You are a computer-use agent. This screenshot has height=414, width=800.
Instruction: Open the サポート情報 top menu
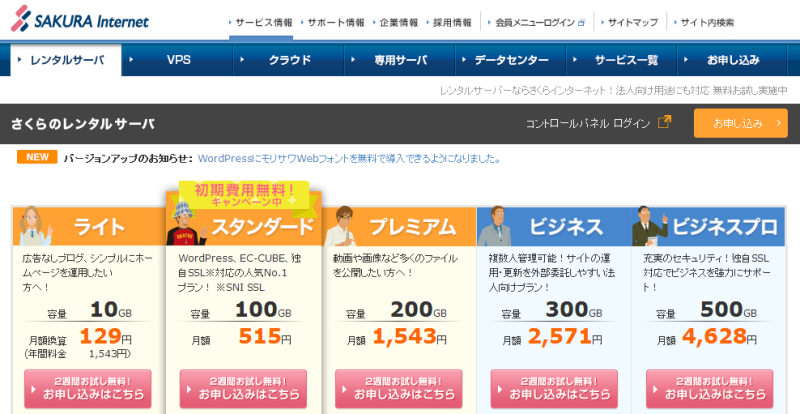pos(335,22)
